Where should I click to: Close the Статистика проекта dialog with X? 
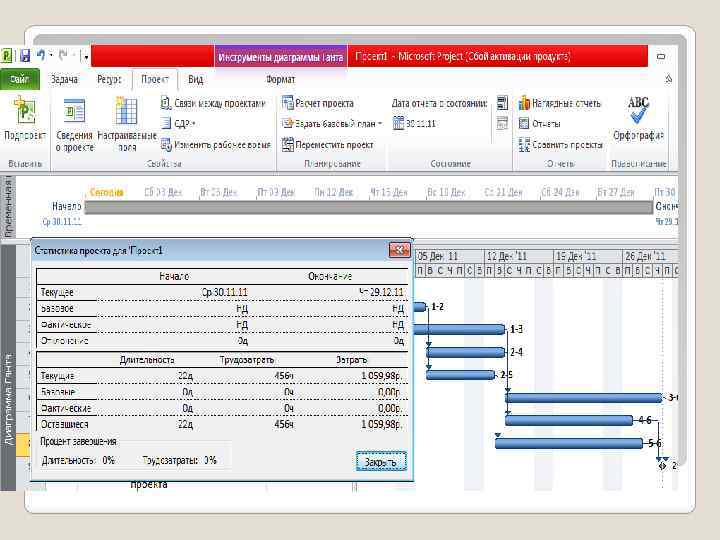pyautogui.click(x=399, y=250)
